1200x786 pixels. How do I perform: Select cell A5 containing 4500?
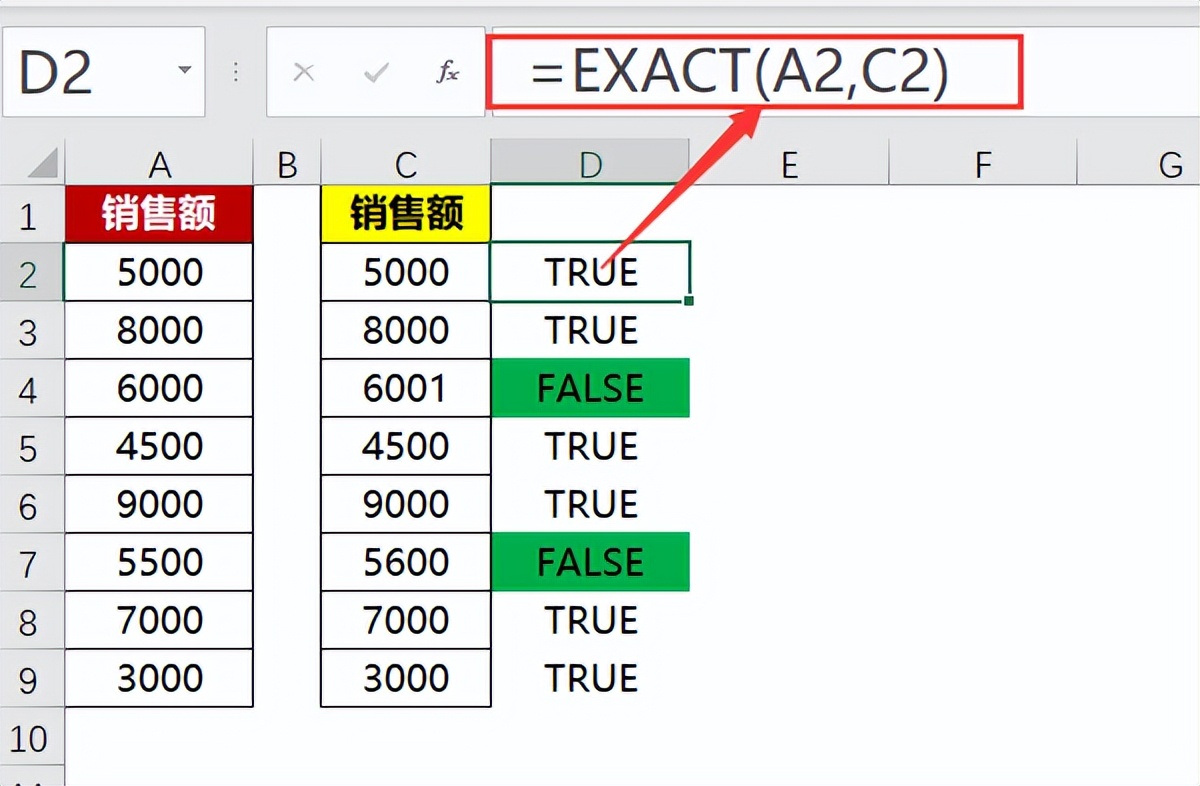coord(159,445)
